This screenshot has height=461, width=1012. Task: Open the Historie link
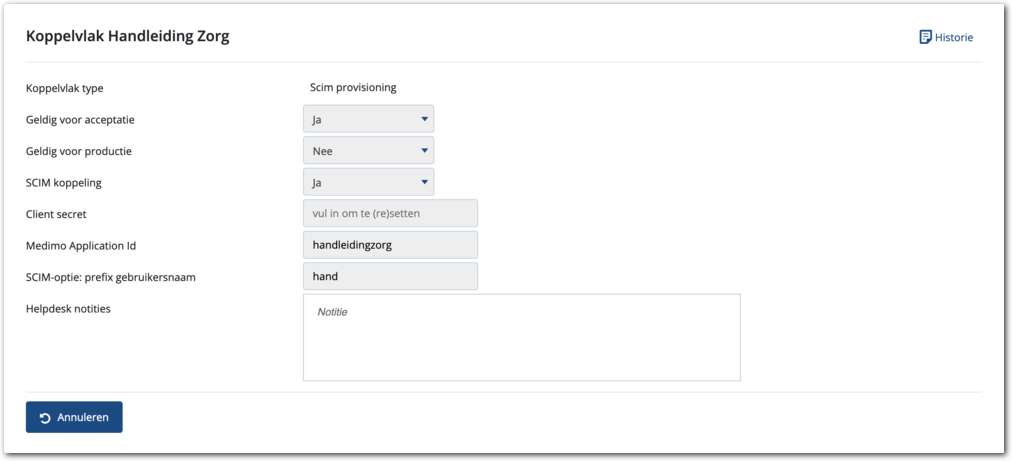953,38
